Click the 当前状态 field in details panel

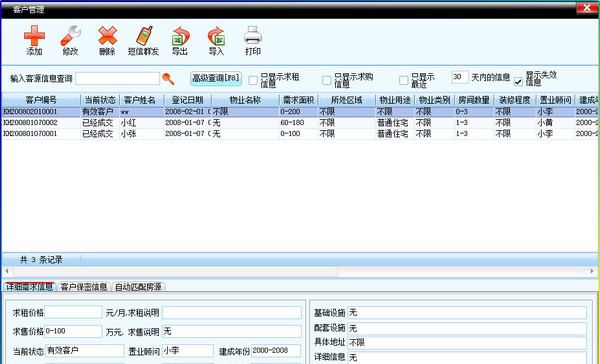(x=85, y=351)
